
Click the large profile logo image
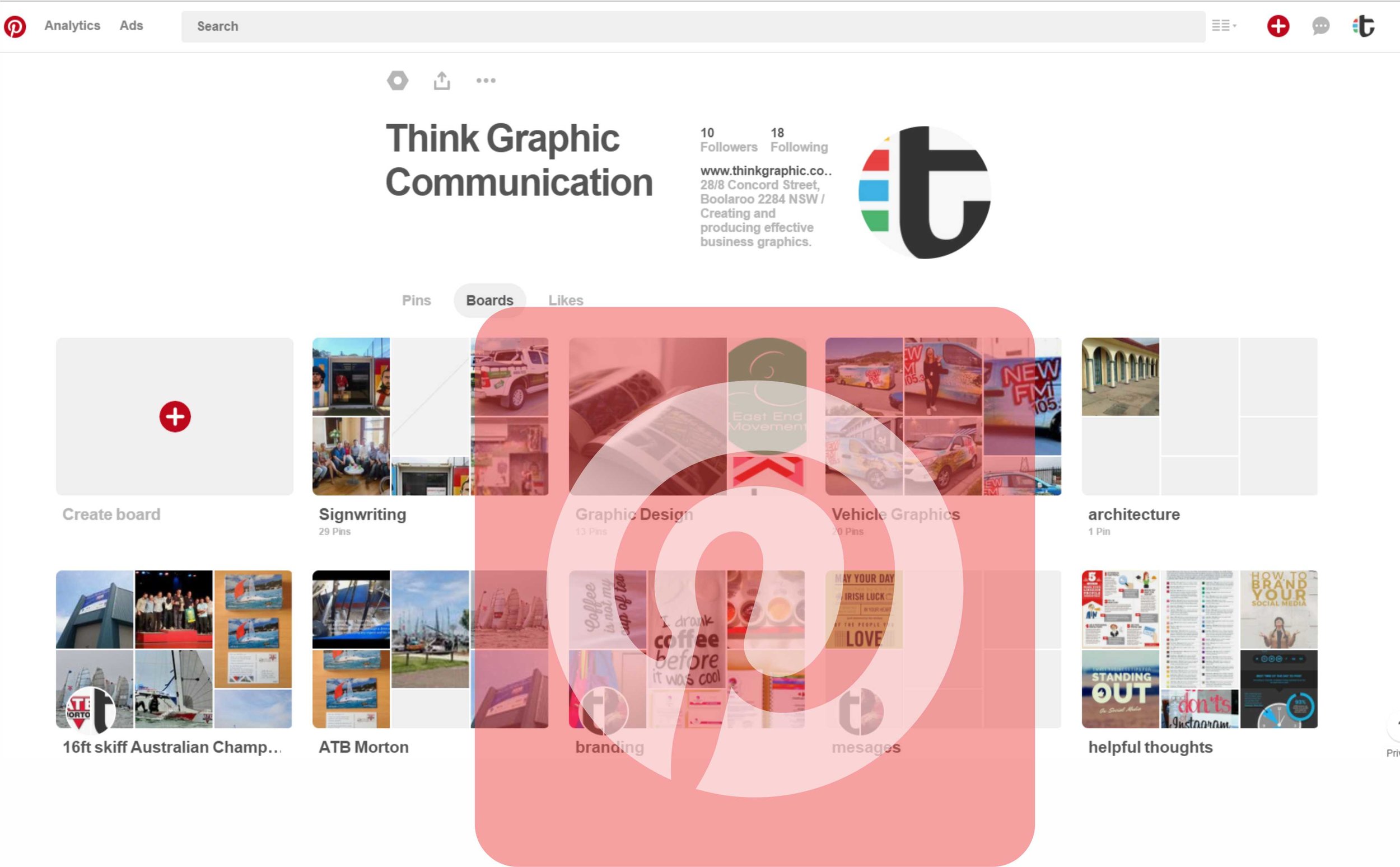(x=925, y=192)
